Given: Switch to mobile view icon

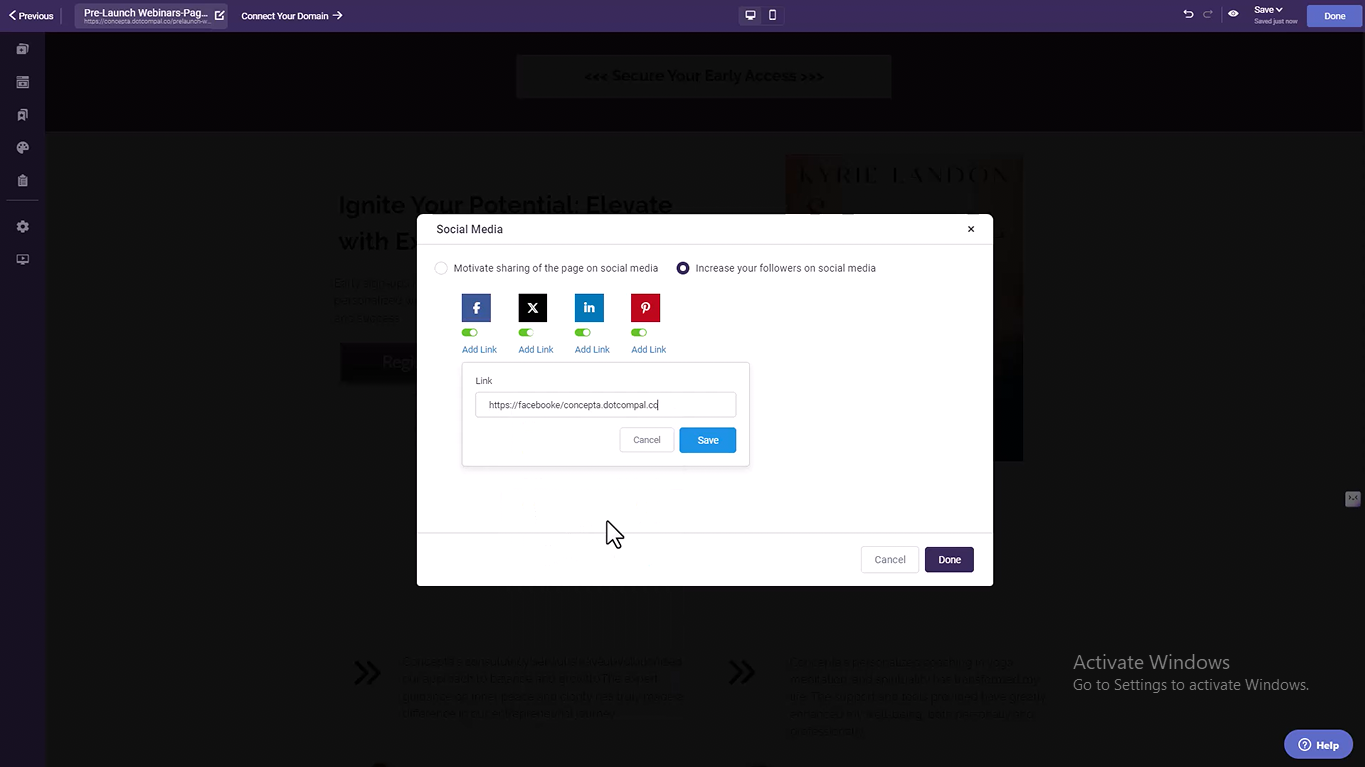Looking at the screenshot, I should 772,15.
